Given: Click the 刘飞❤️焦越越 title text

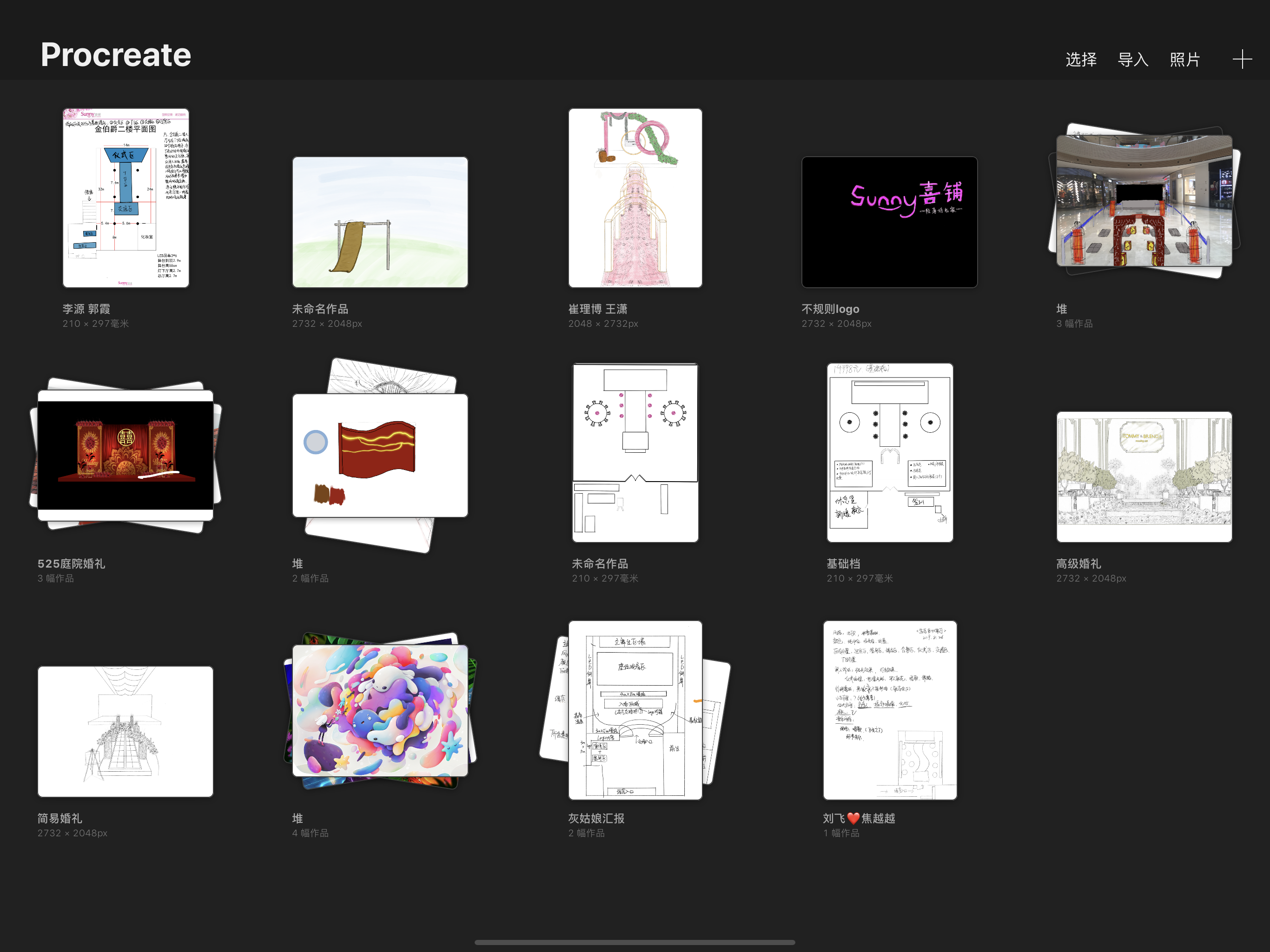Looking at the screenshot, I should [860, 818].
